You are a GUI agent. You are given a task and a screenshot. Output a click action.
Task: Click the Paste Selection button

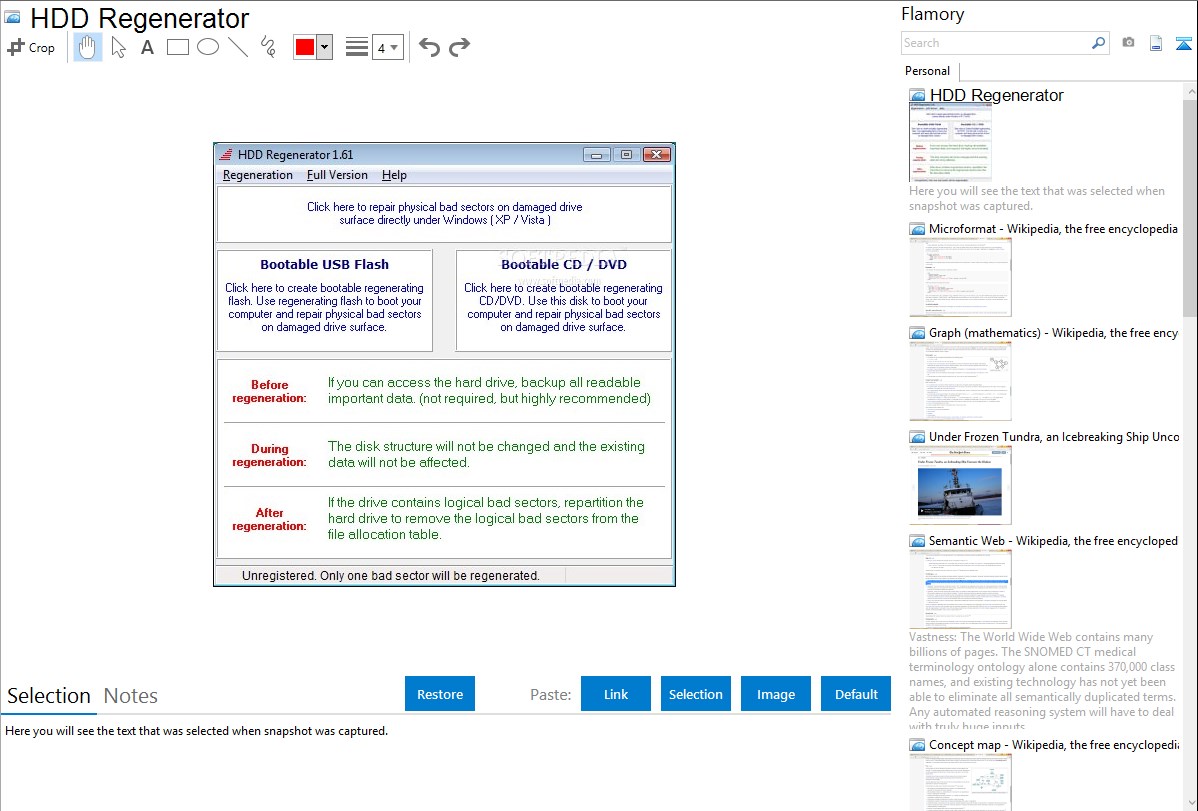tap(696, 694)
